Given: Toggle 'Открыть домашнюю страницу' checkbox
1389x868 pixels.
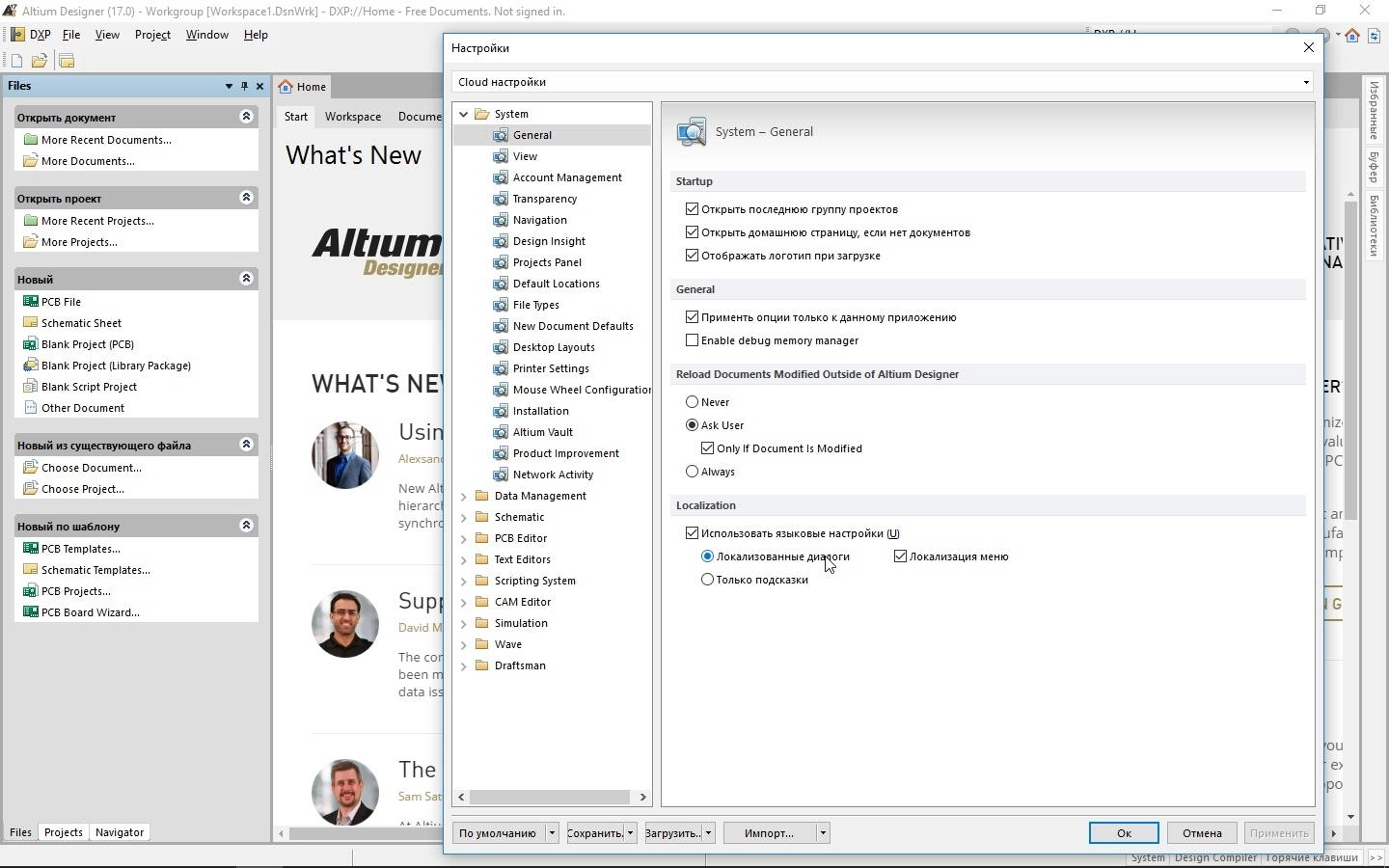Looking at the screenshot, I should coord(692,232).
